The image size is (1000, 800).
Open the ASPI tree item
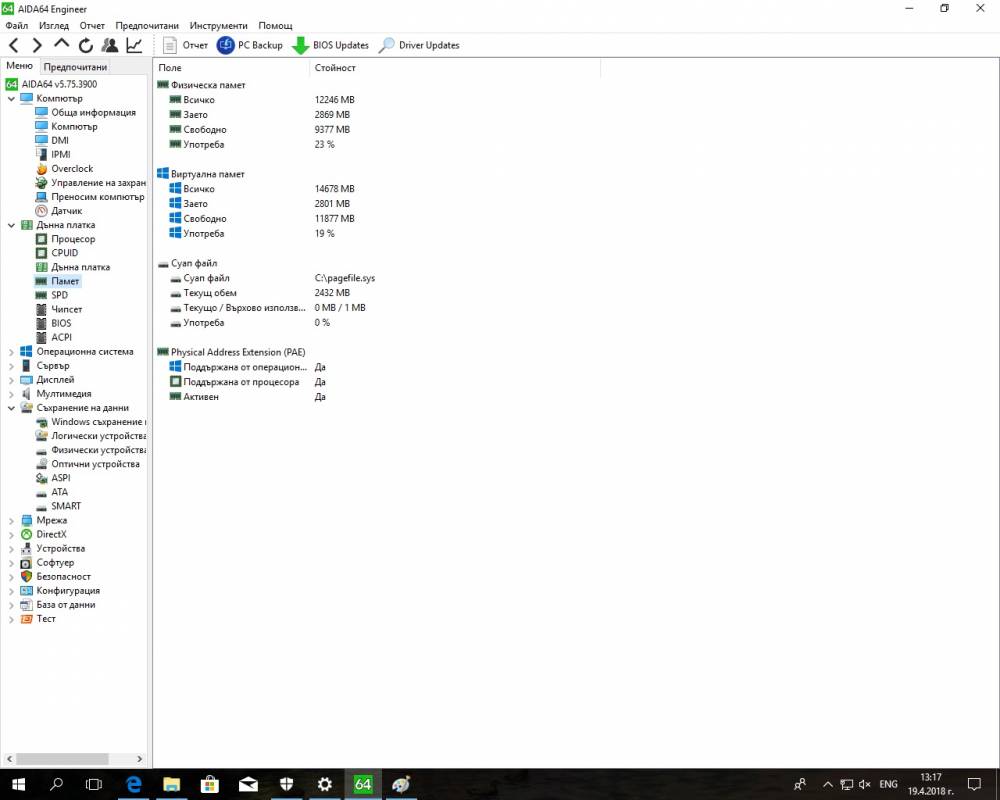[53, 478]
